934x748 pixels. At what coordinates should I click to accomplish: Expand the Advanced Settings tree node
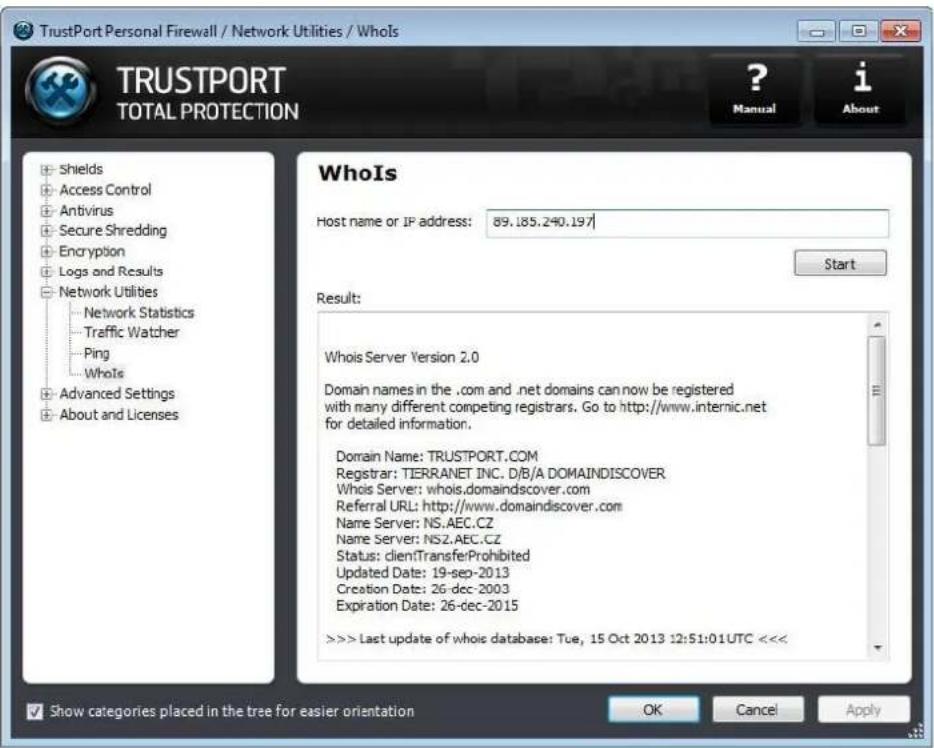pyautogui.click(x=46, y=394)
